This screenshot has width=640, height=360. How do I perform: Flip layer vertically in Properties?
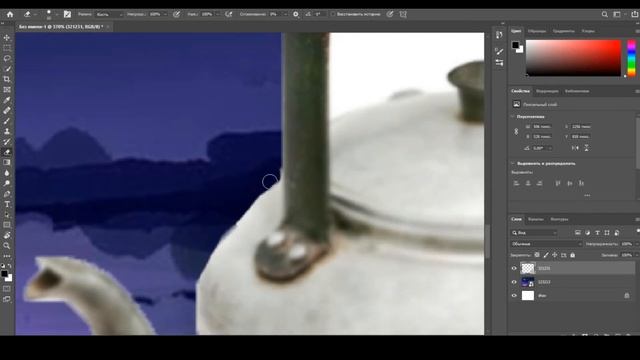(587, 148)
